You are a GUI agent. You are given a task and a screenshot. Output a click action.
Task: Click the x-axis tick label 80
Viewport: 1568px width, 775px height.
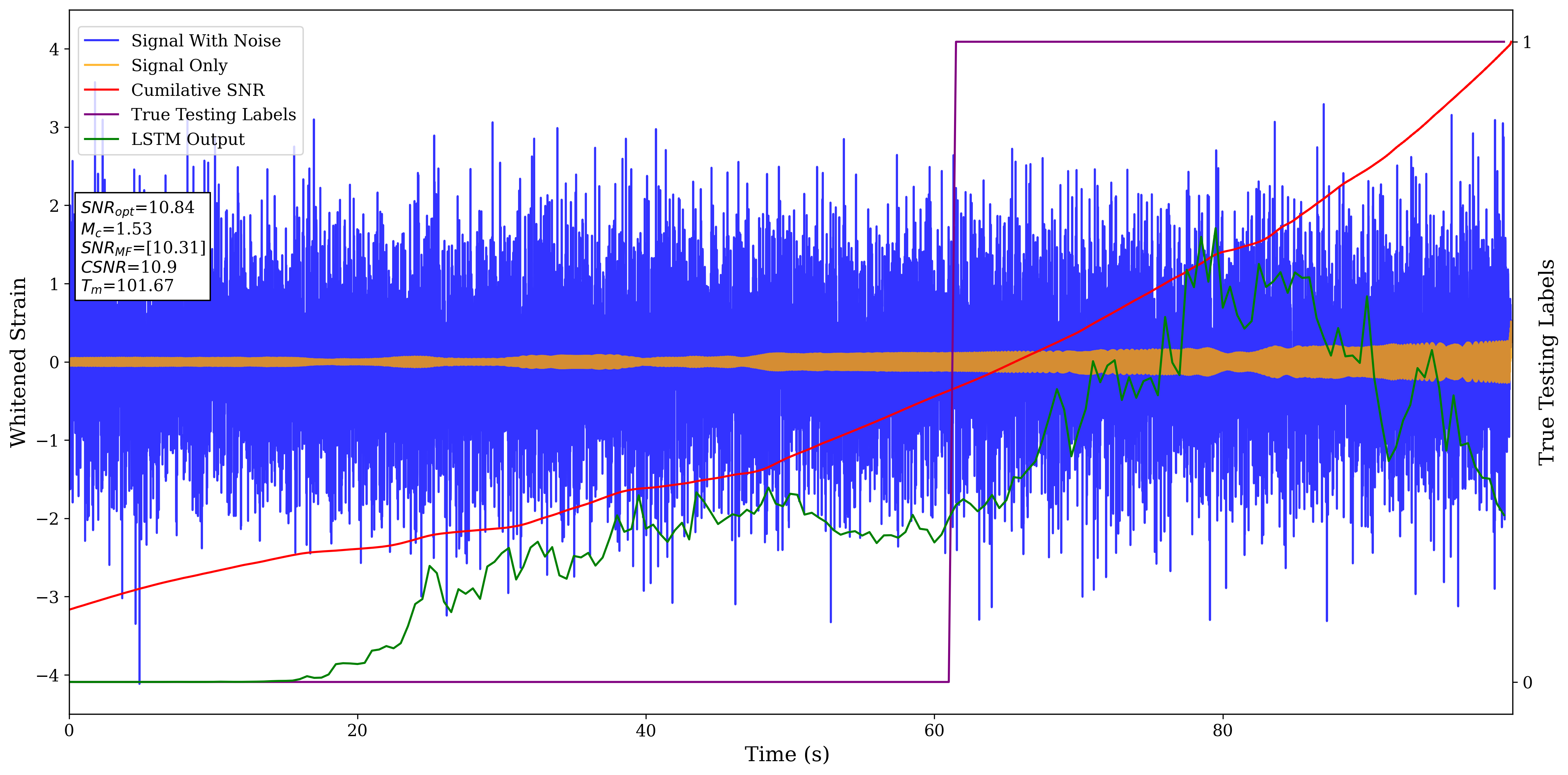(x=1222, y=731)
